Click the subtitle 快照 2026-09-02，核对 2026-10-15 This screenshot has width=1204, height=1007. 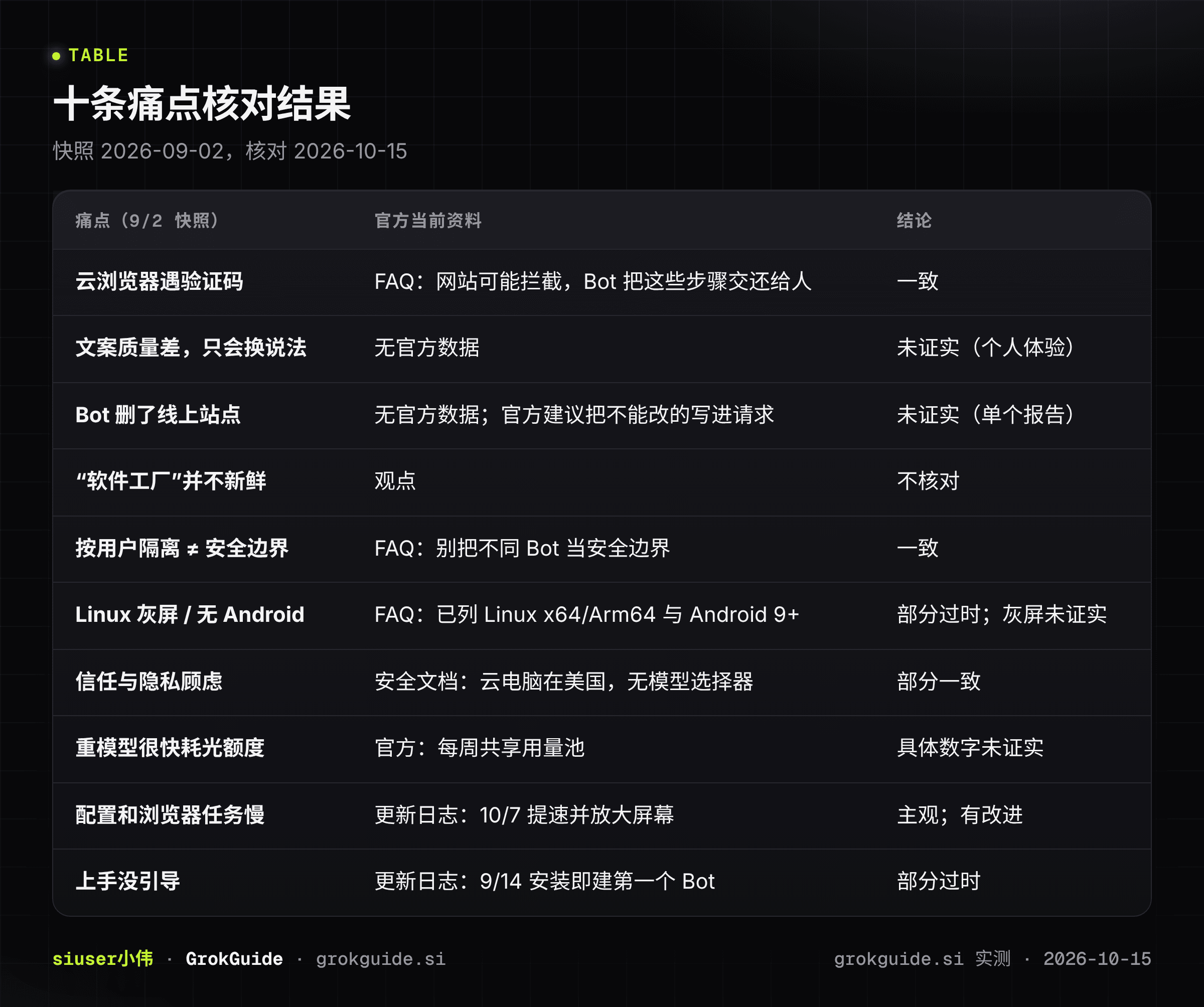(x=230, y=151)
